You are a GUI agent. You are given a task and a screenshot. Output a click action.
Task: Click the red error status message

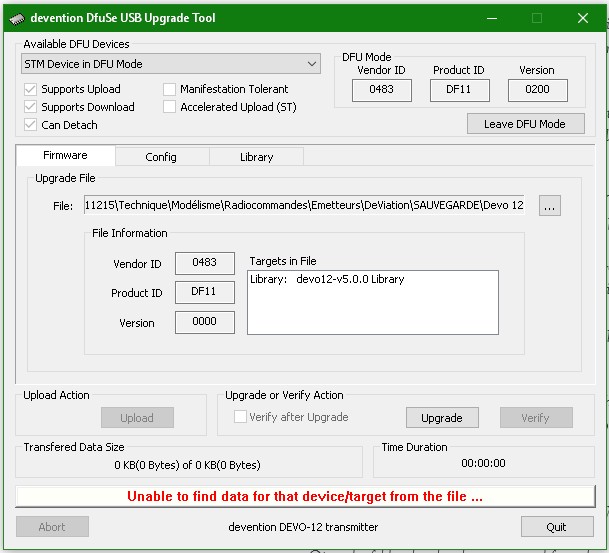305,497
